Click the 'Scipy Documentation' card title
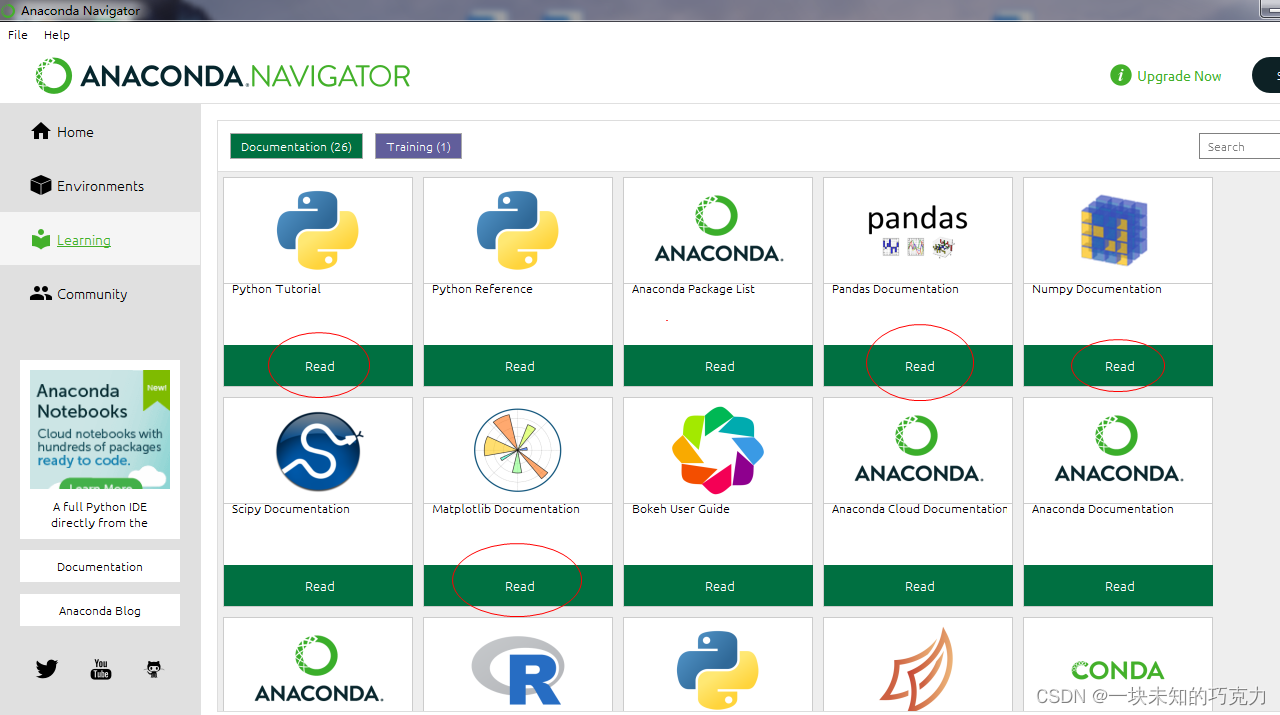1280x715 pixels. (291, 509)
